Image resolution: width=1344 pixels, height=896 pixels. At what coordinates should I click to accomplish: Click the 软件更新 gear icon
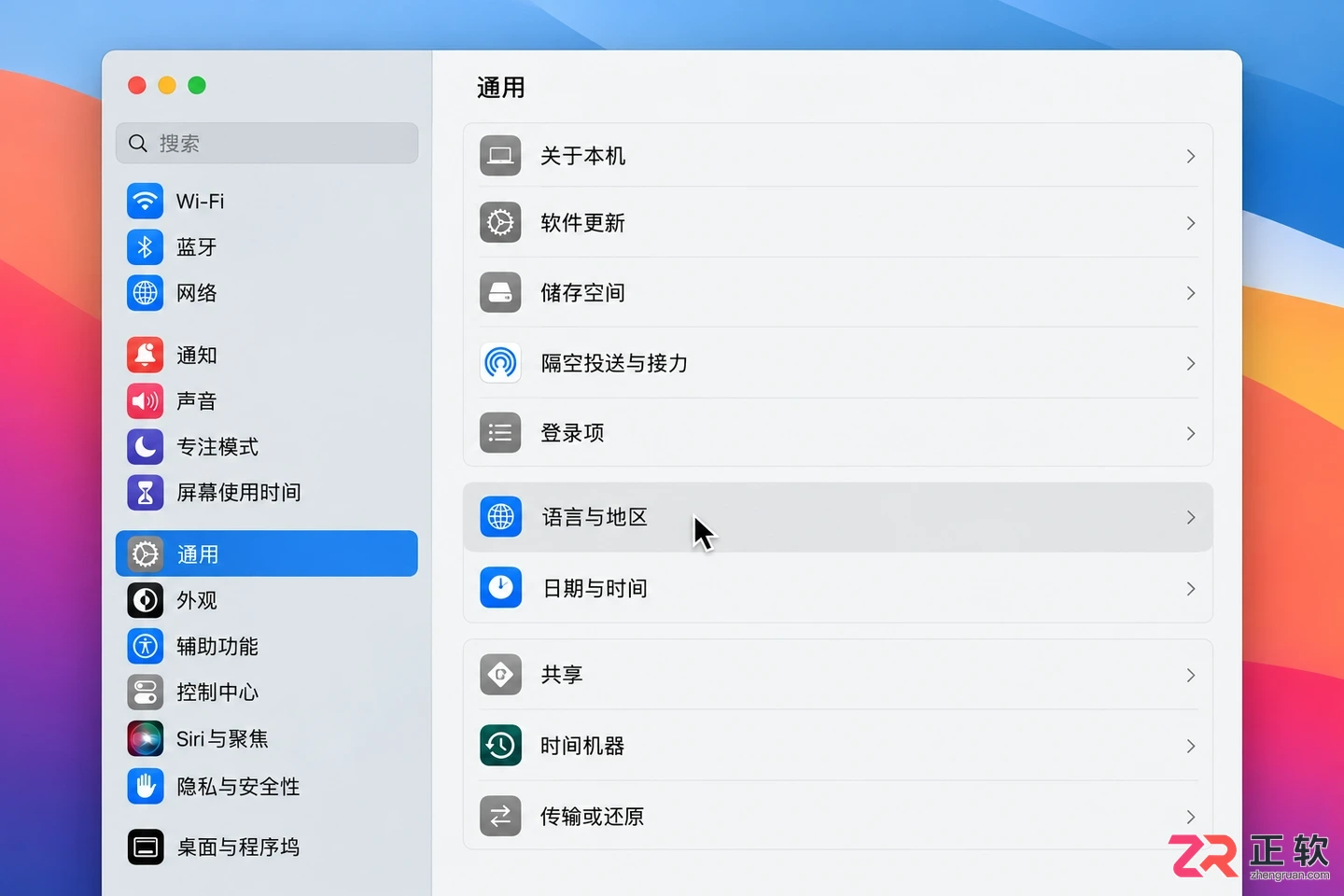(x=500, y=223)
